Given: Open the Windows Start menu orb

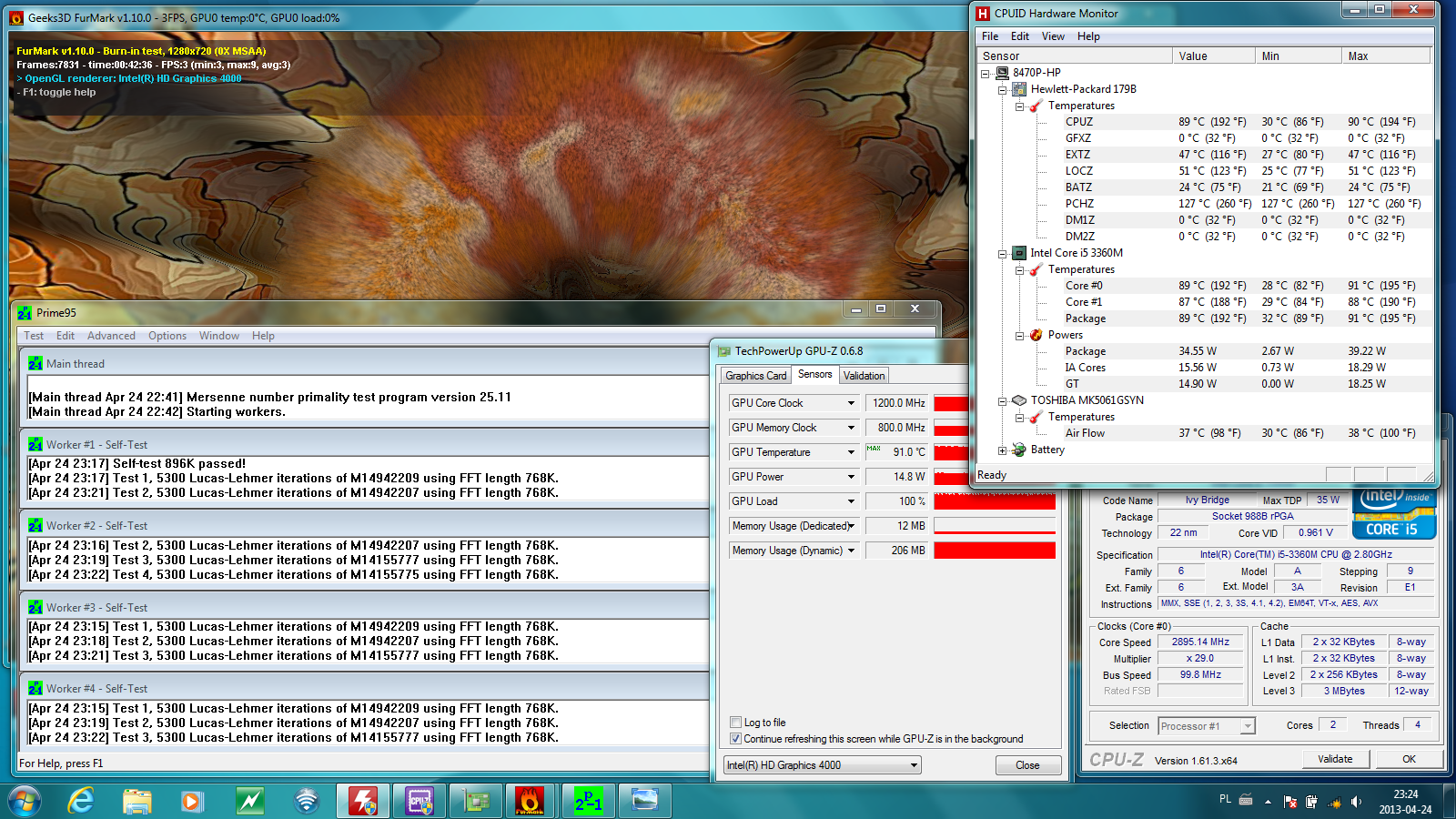Looking at the screenshot, I should click(25, 801).
